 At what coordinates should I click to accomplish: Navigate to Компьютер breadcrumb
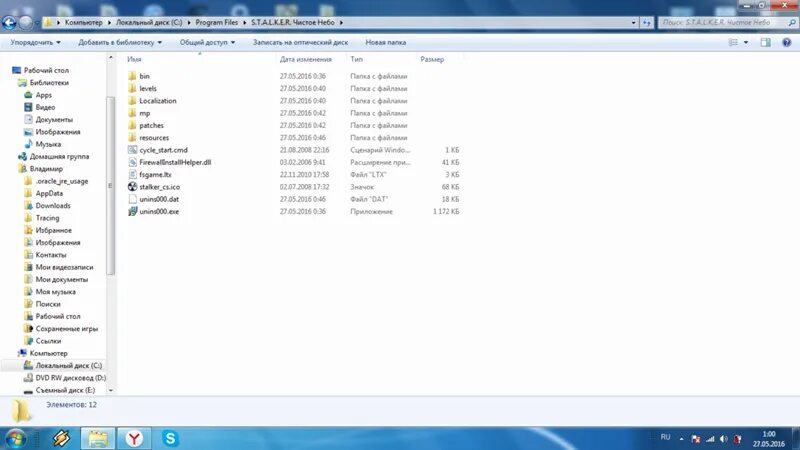tap(83, 22)
